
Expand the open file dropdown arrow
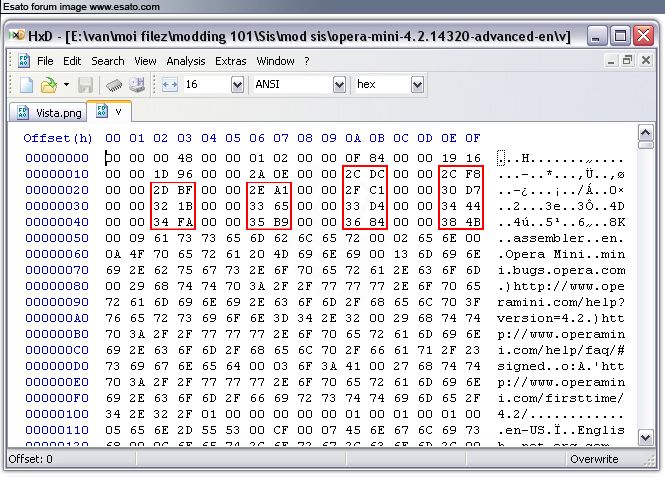pos(67,85)
